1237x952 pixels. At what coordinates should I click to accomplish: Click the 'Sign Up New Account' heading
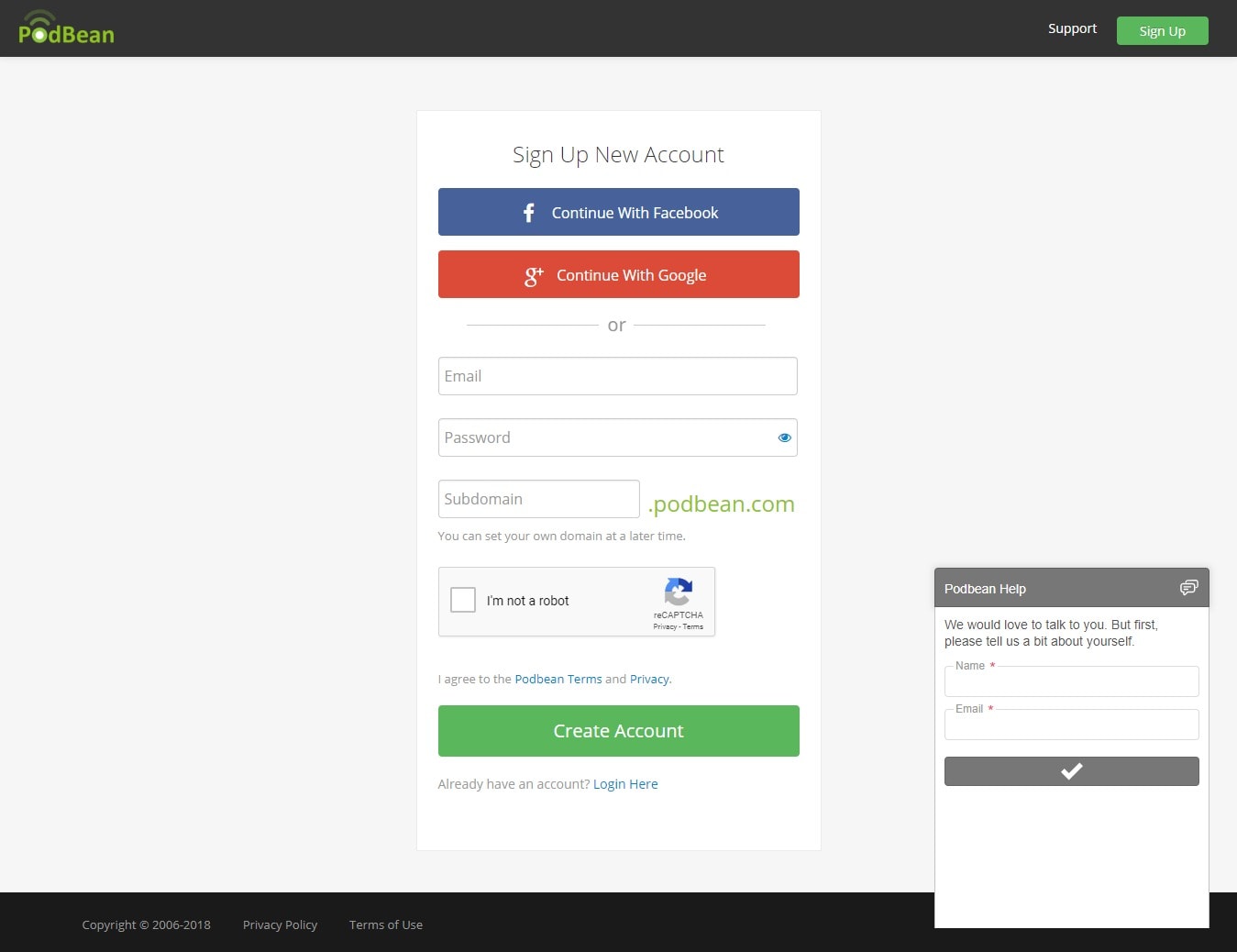click(x=618, y=155)
